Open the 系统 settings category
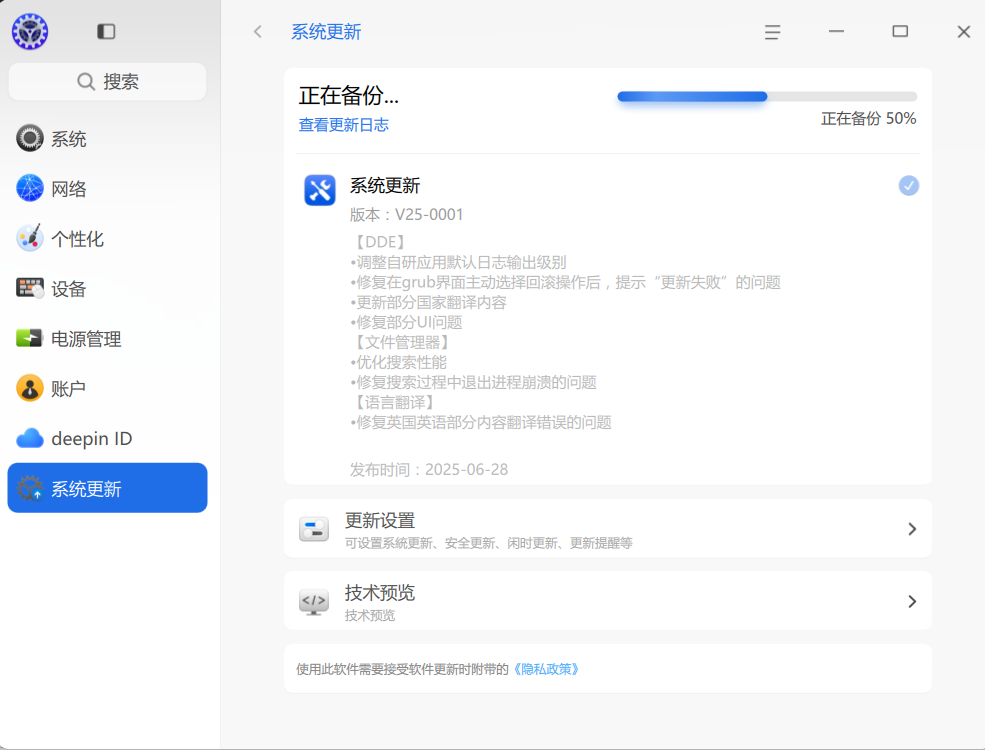Screen dimensions: 985x750 pyautogui.click(x=107, y=139)
